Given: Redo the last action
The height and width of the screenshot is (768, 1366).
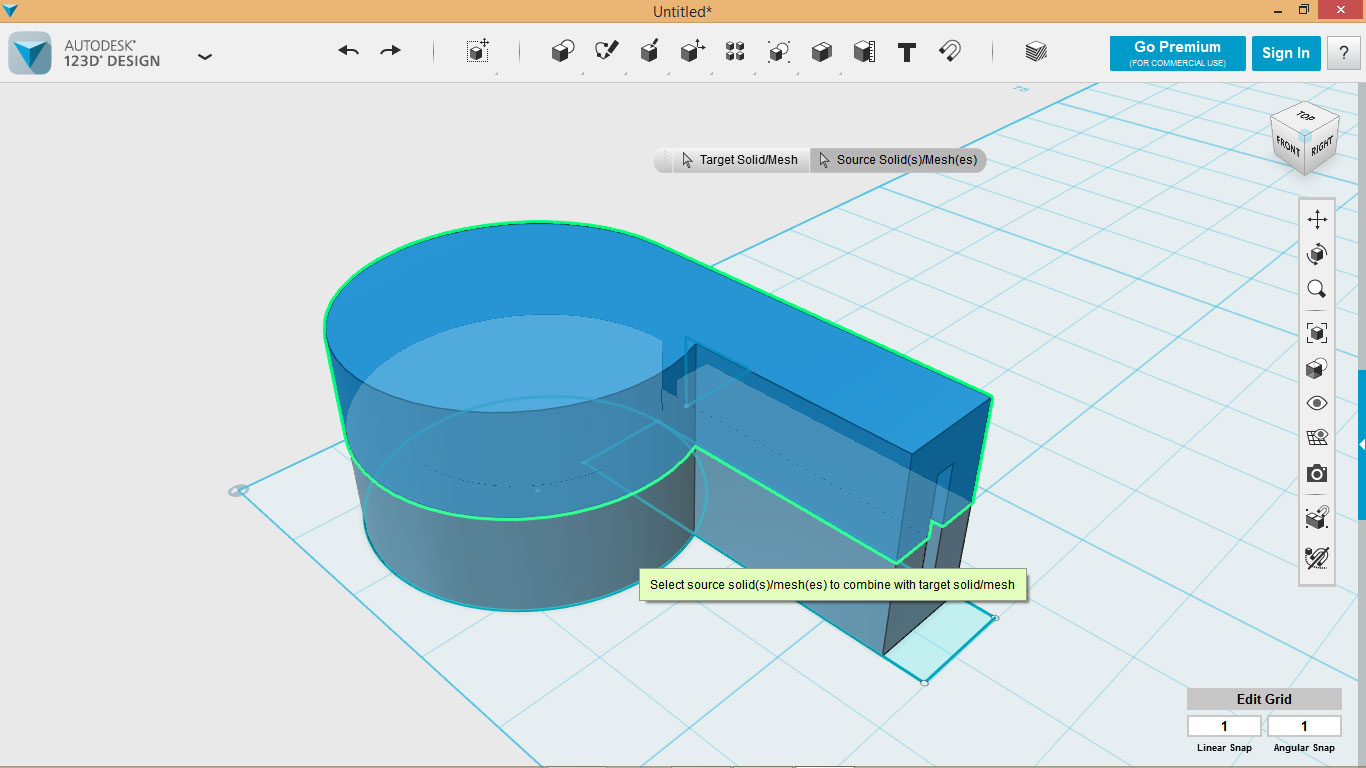Looking at the screenshot, I should 389,49.
